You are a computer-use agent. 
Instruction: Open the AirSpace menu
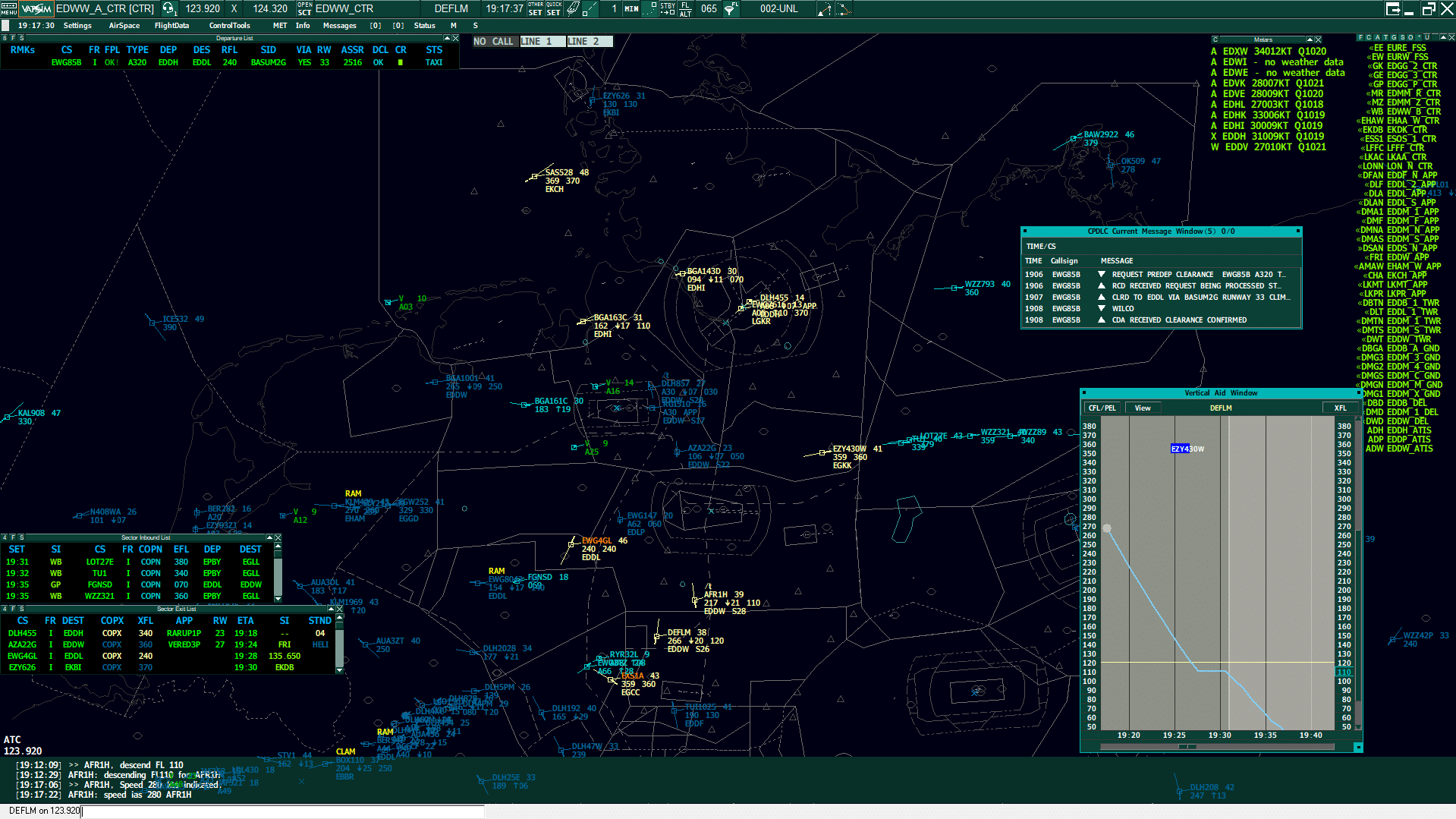click(x=123, y=25)
